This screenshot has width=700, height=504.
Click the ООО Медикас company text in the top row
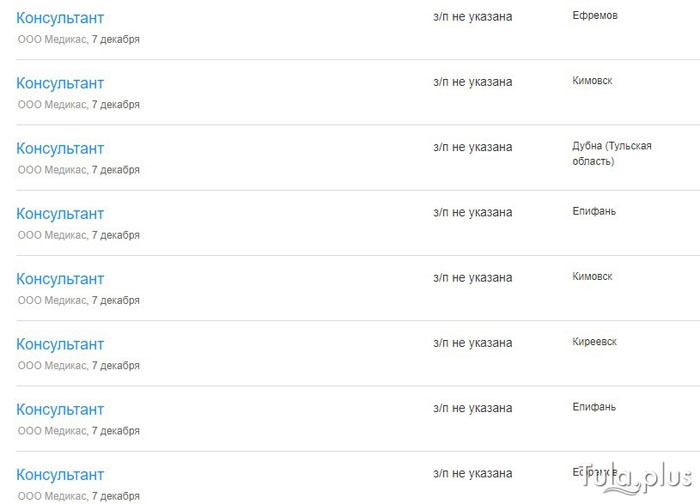coord(52,39)
